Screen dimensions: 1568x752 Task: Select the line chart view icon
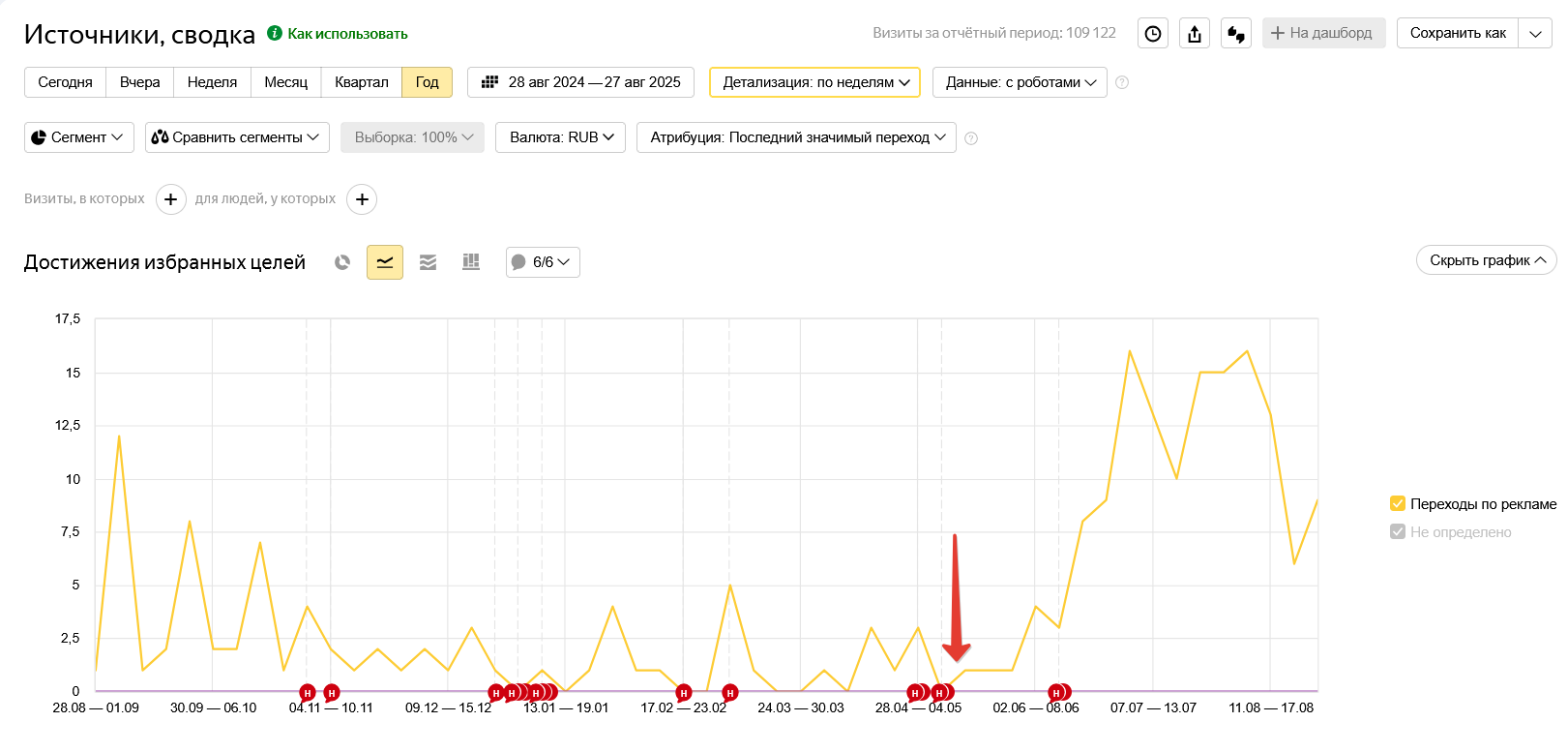pos(385,262)
